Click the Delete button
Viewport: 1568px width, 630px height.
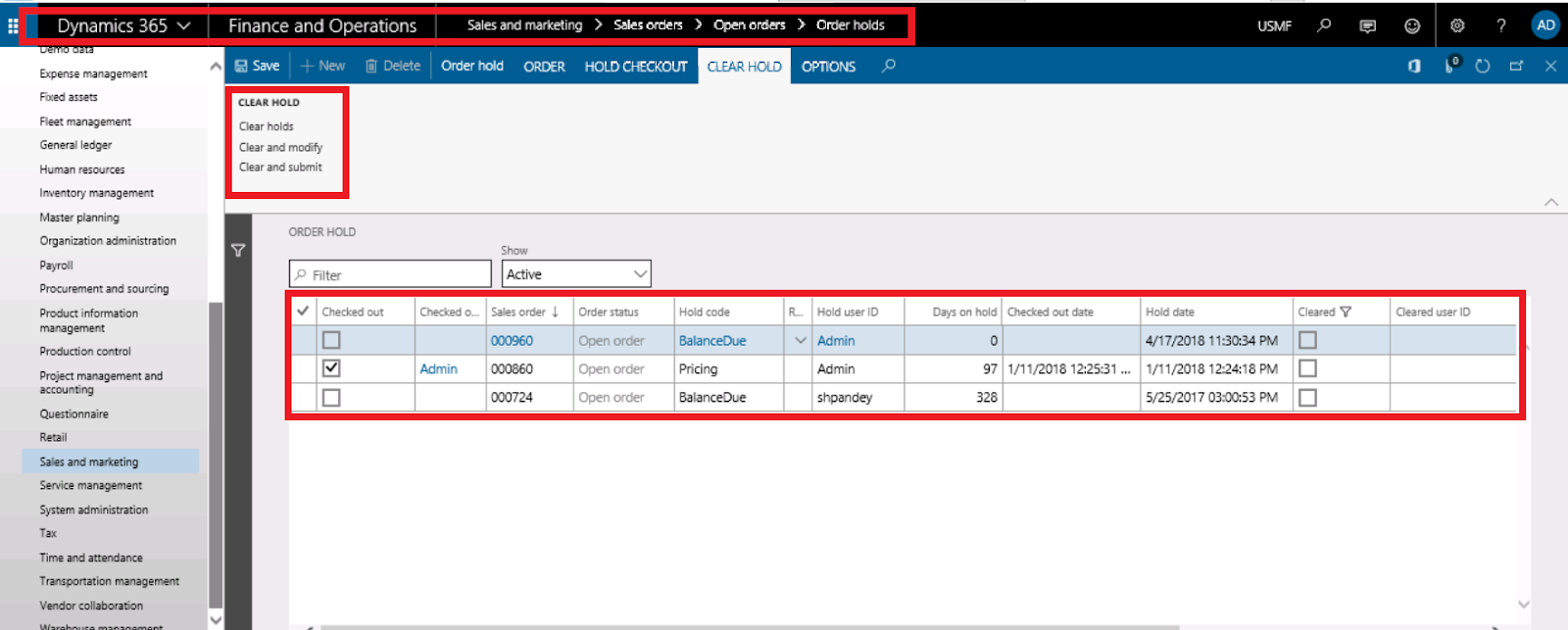pos(393,66)
